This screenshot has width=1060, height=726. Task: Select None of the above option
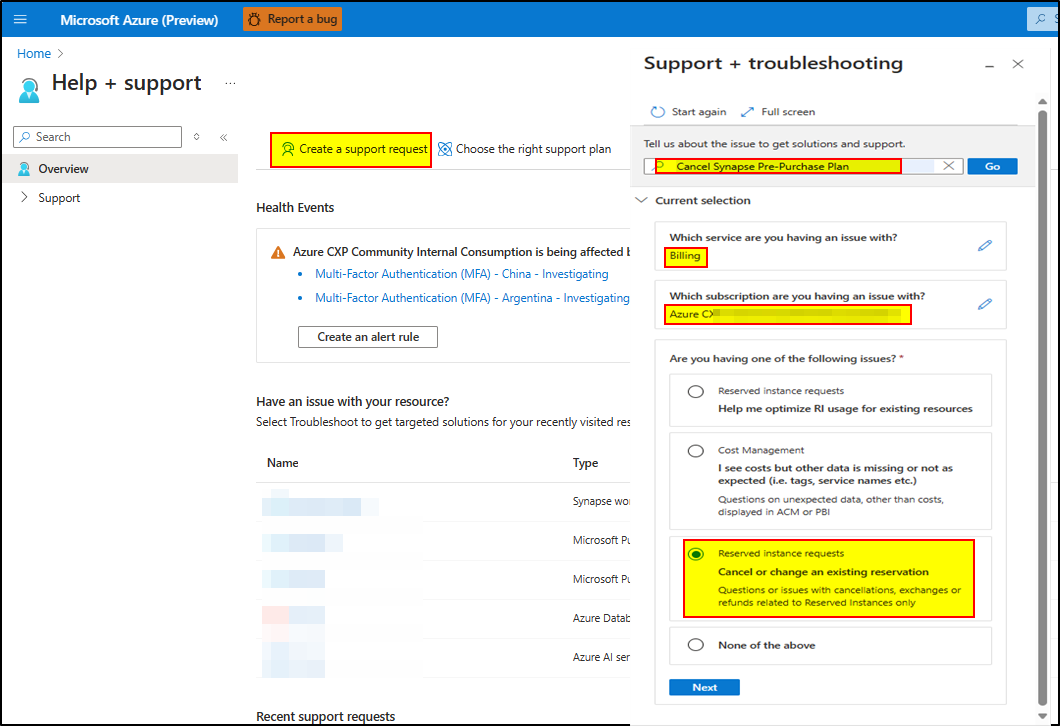coord(696,645)
